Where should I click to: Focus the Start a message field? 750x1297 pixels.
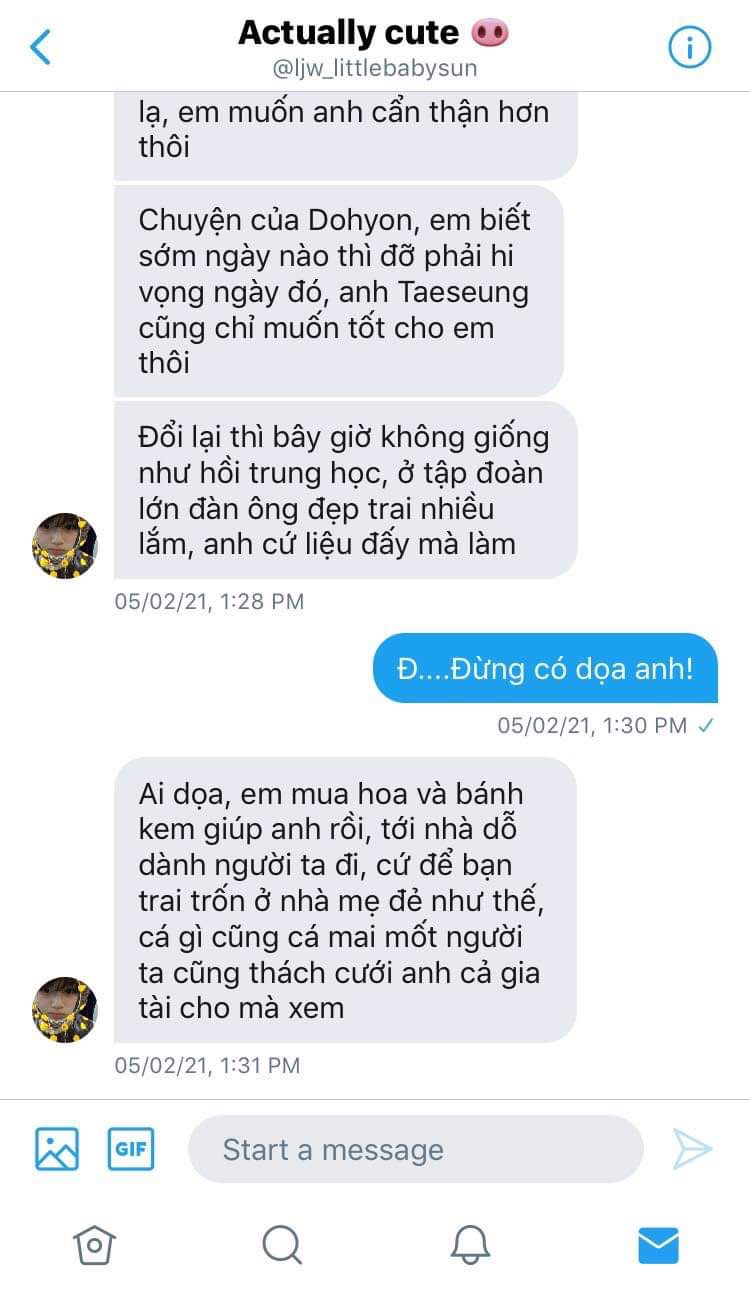(x=415, y=1149)
